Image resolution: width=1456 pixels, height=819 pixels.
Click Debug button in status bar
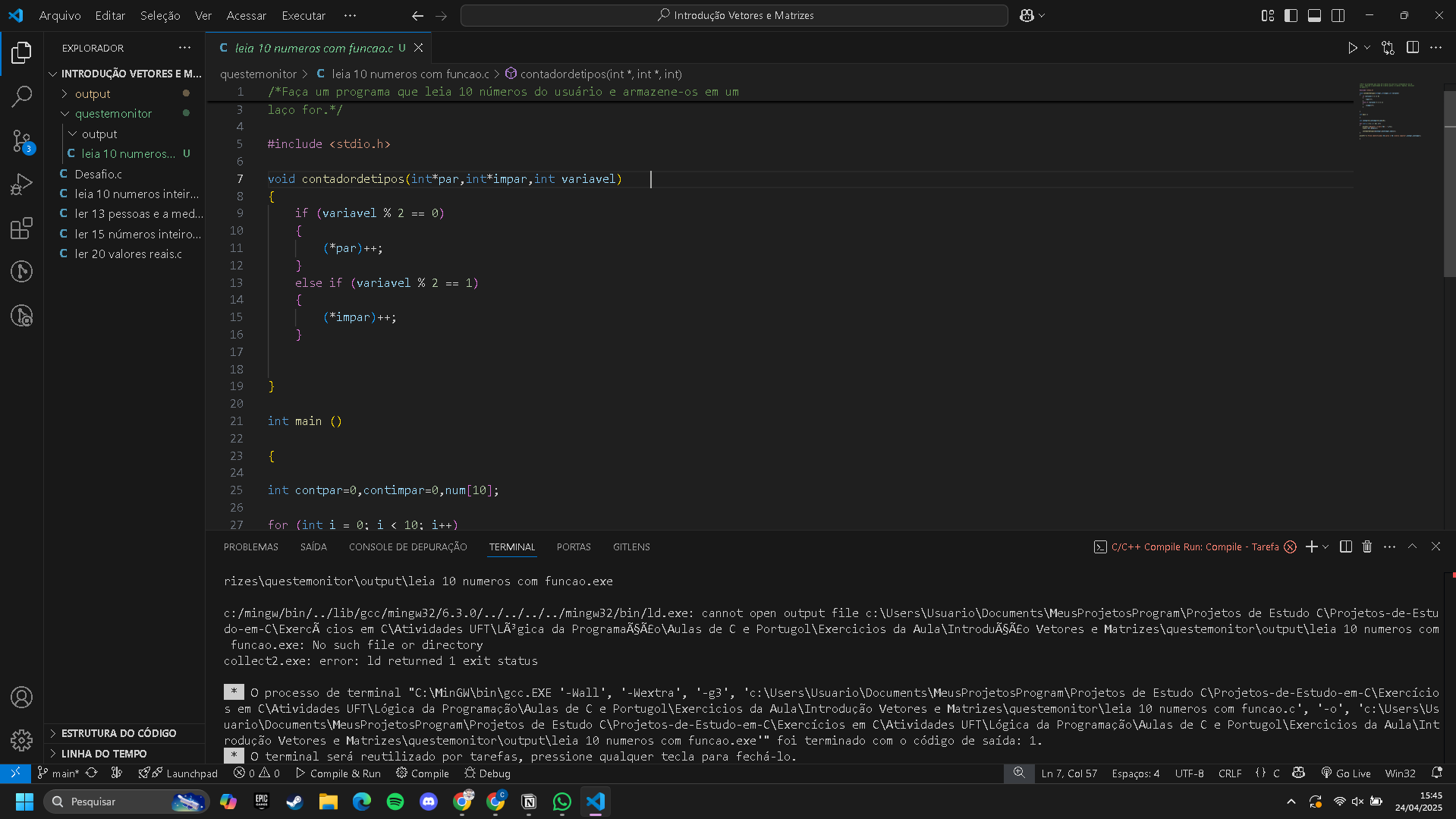(x=487, y=773)
